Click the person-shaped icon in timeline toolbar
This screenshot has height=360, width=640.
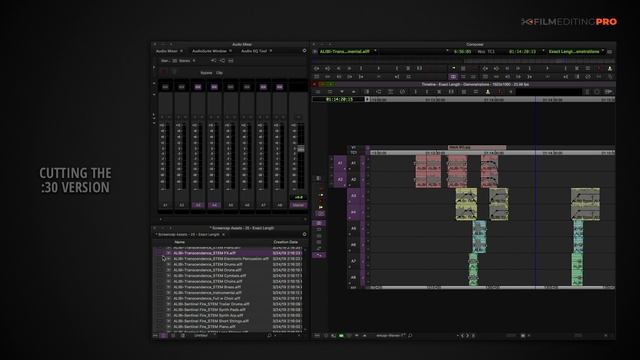[x=487, y=92]
